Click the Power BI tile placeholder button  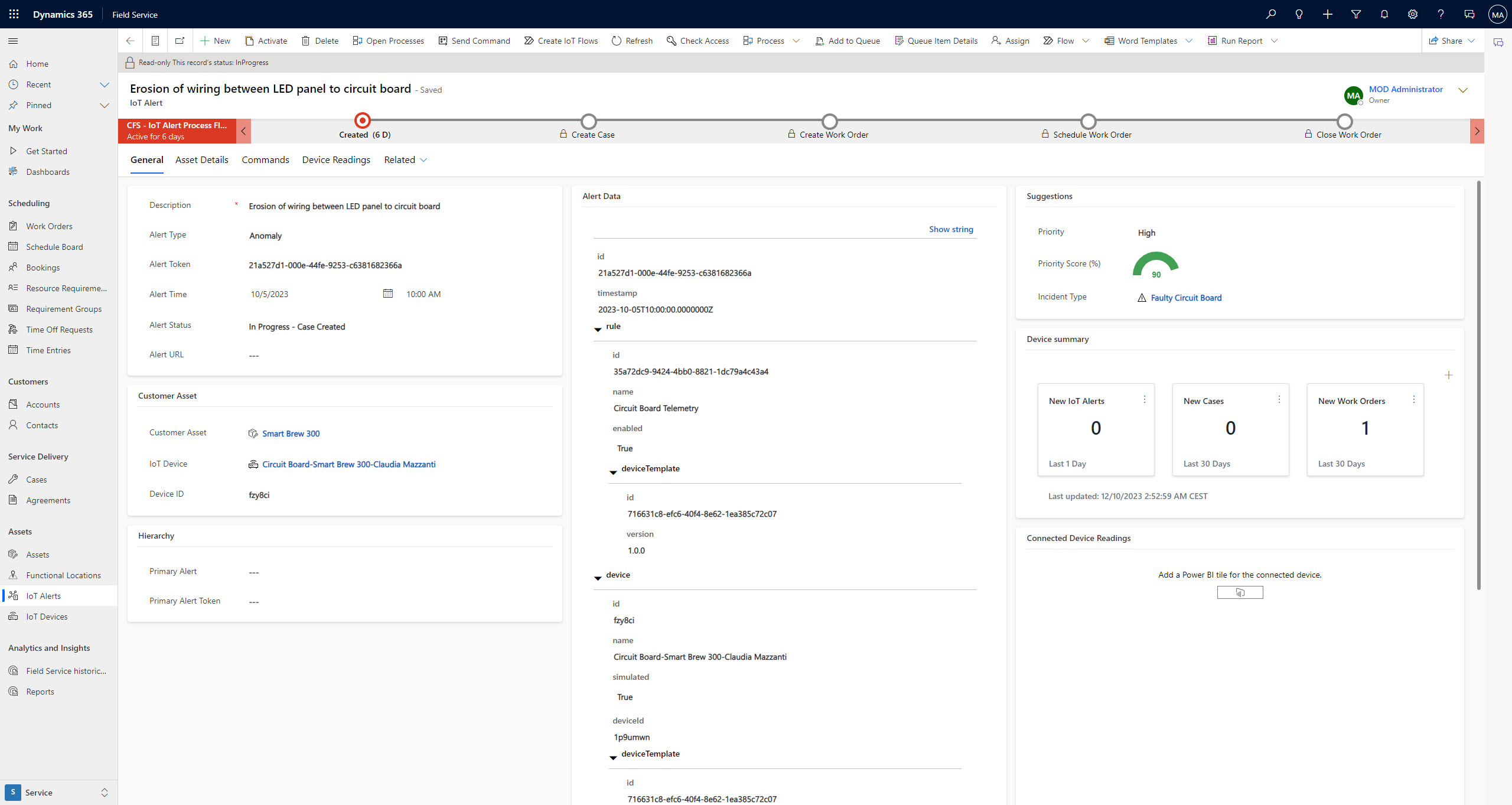(1240, 592)
